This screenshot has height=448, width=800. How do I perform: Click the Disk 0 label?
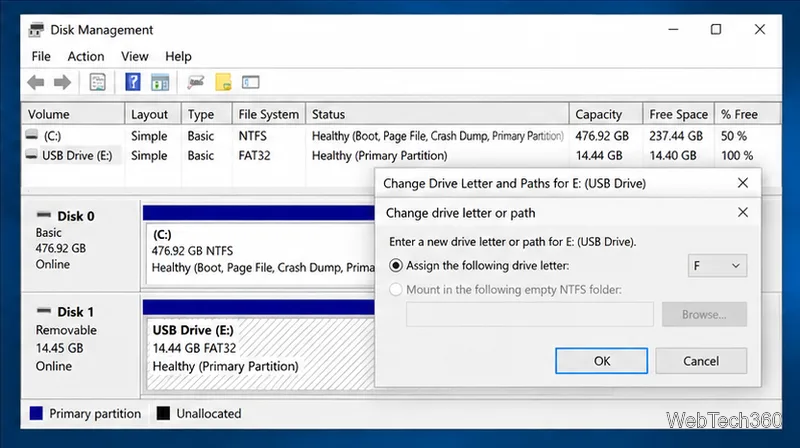pos(76,216)
